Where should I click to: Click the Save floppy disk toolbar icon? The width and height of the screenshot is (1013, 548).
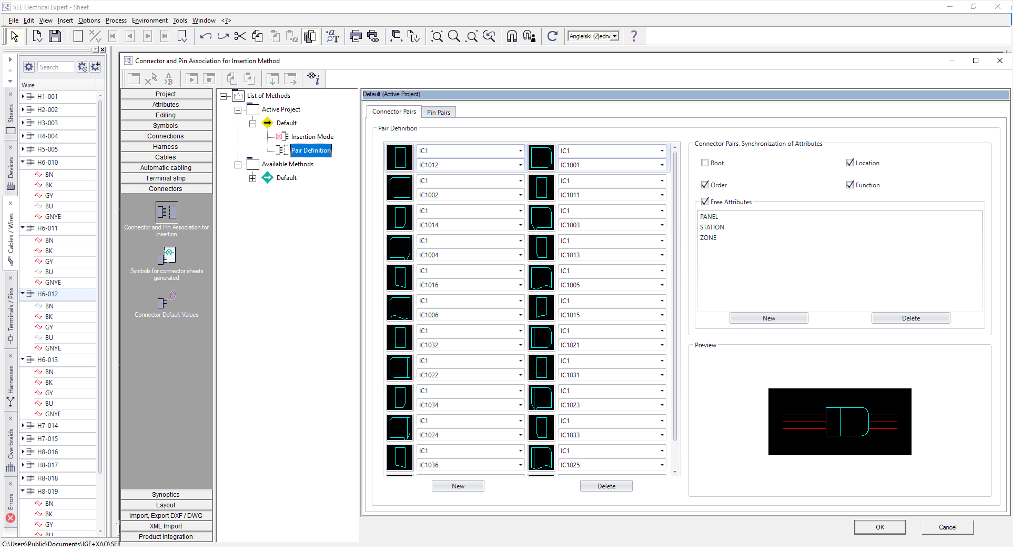pyautogui.click(x=55, y=36)
